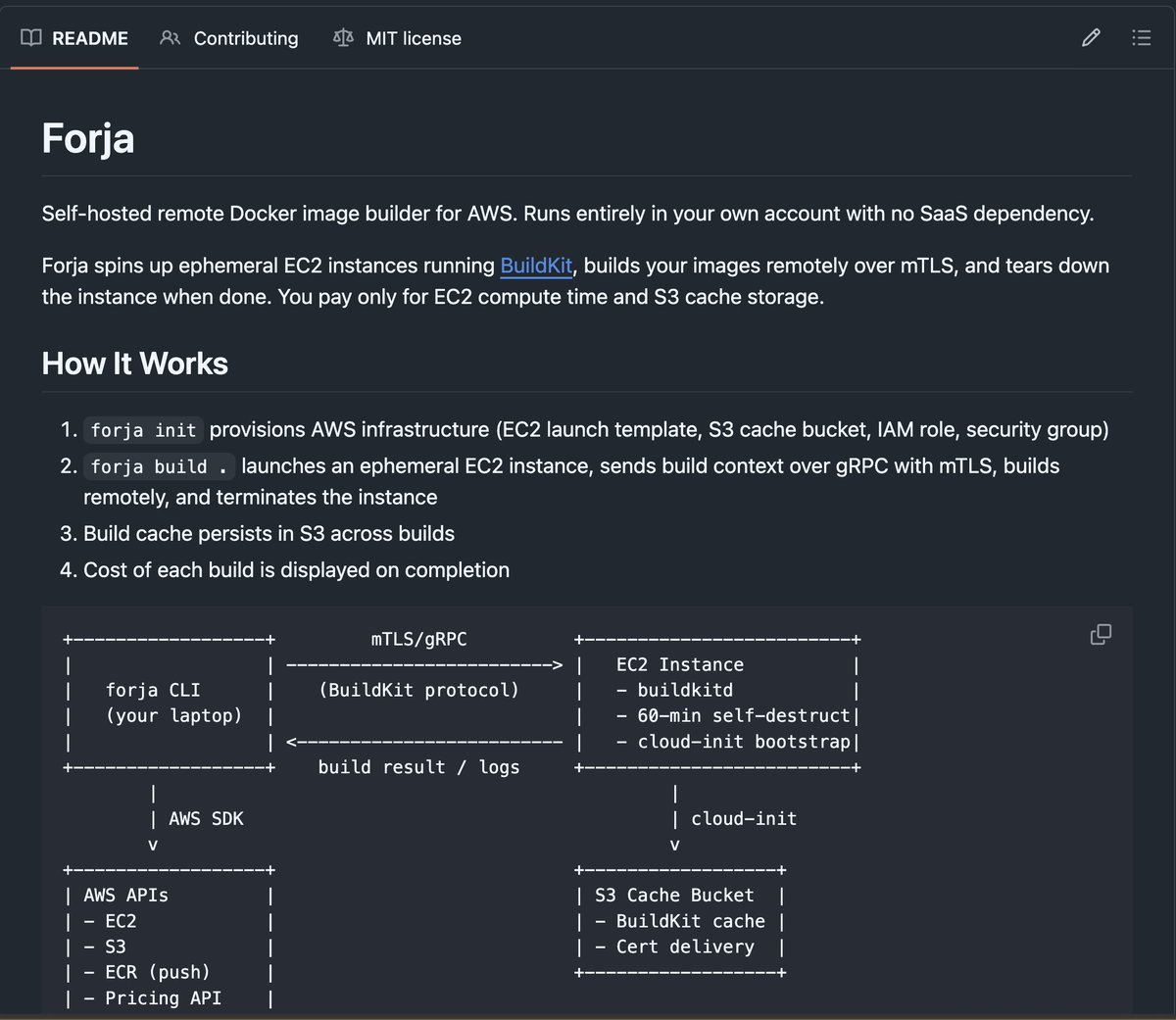Click '60-min self-destruct' in the diagram
1176x1020 pixels.
point(744,715)
